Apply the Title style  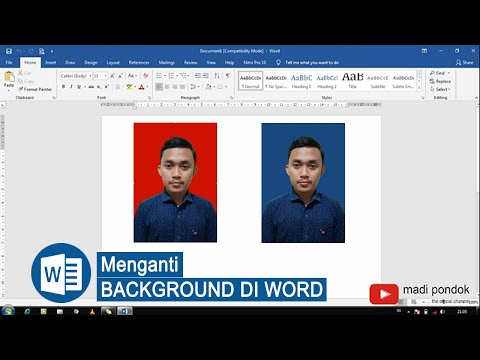[x=352, y=81]
